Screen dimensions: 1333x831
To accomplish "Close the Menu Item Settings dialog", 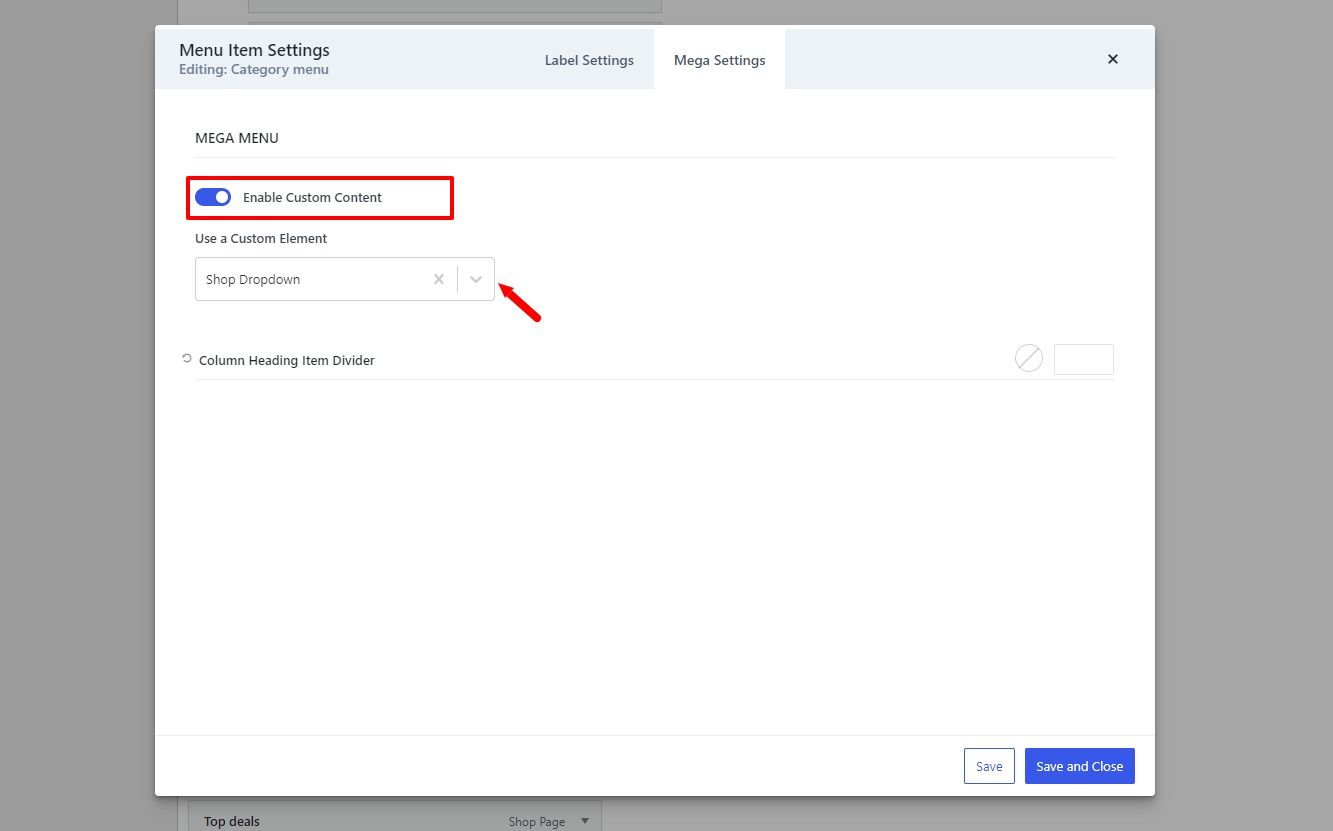I will 1113,59.
